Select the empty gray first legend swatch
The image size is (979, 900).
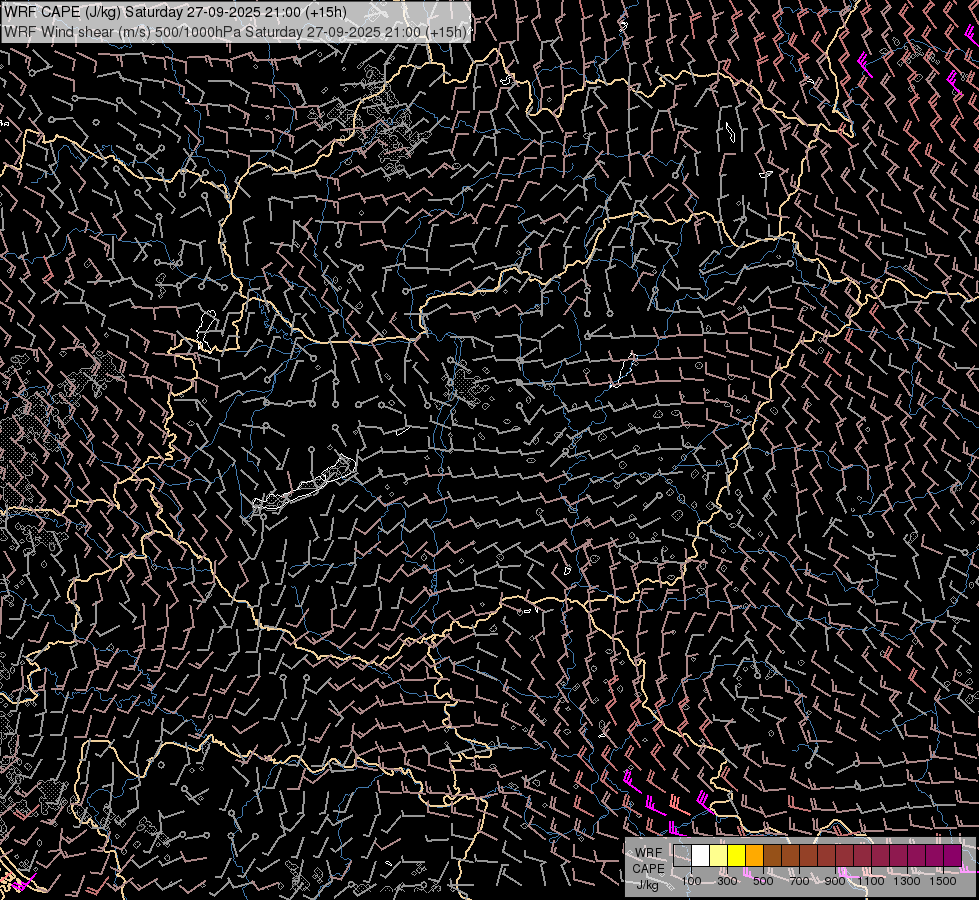pos(682,855)
